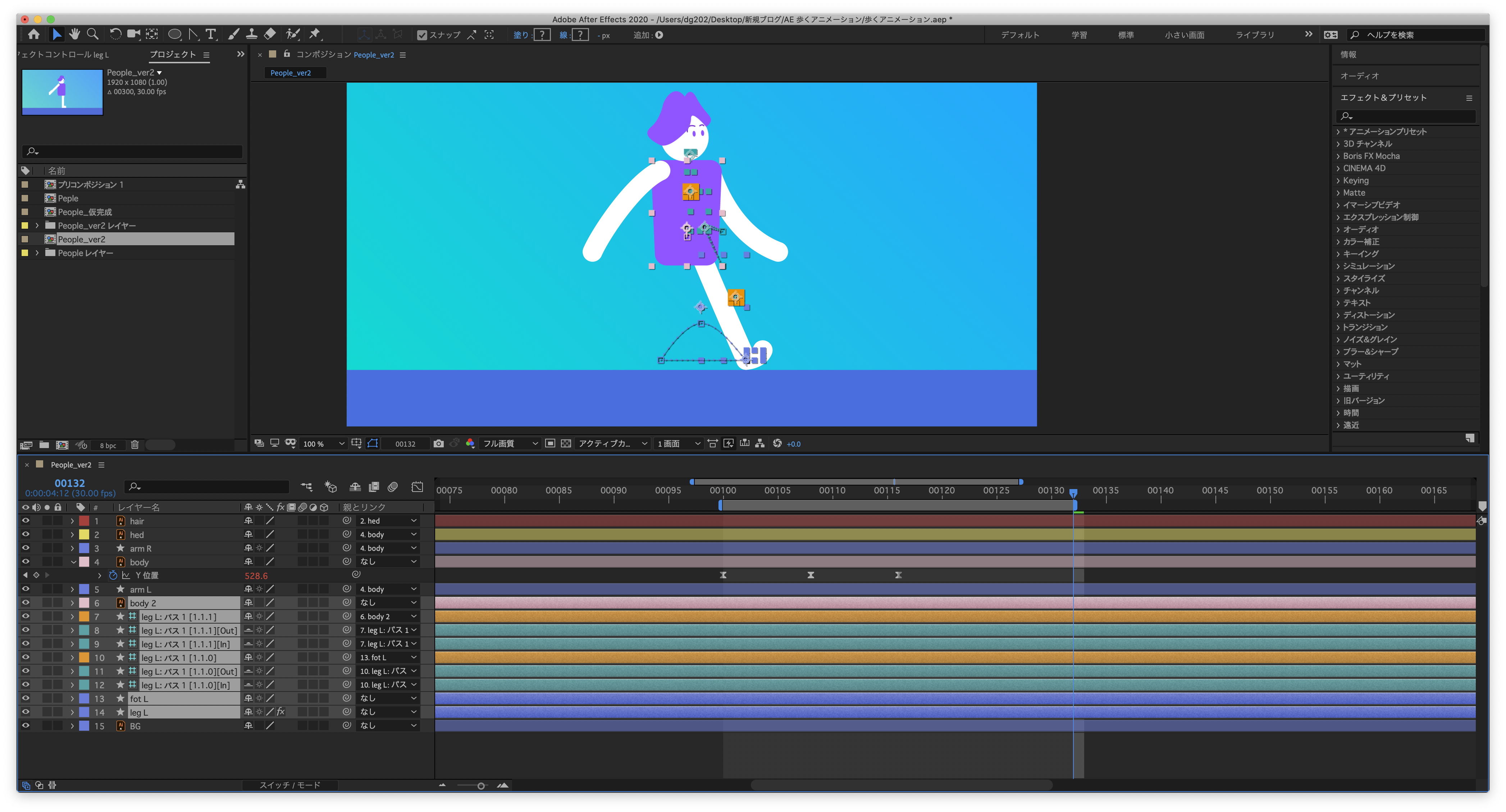Collapse the body layer properties
The height and width of the screenshot is (812, 1506).
click(73, 562)
